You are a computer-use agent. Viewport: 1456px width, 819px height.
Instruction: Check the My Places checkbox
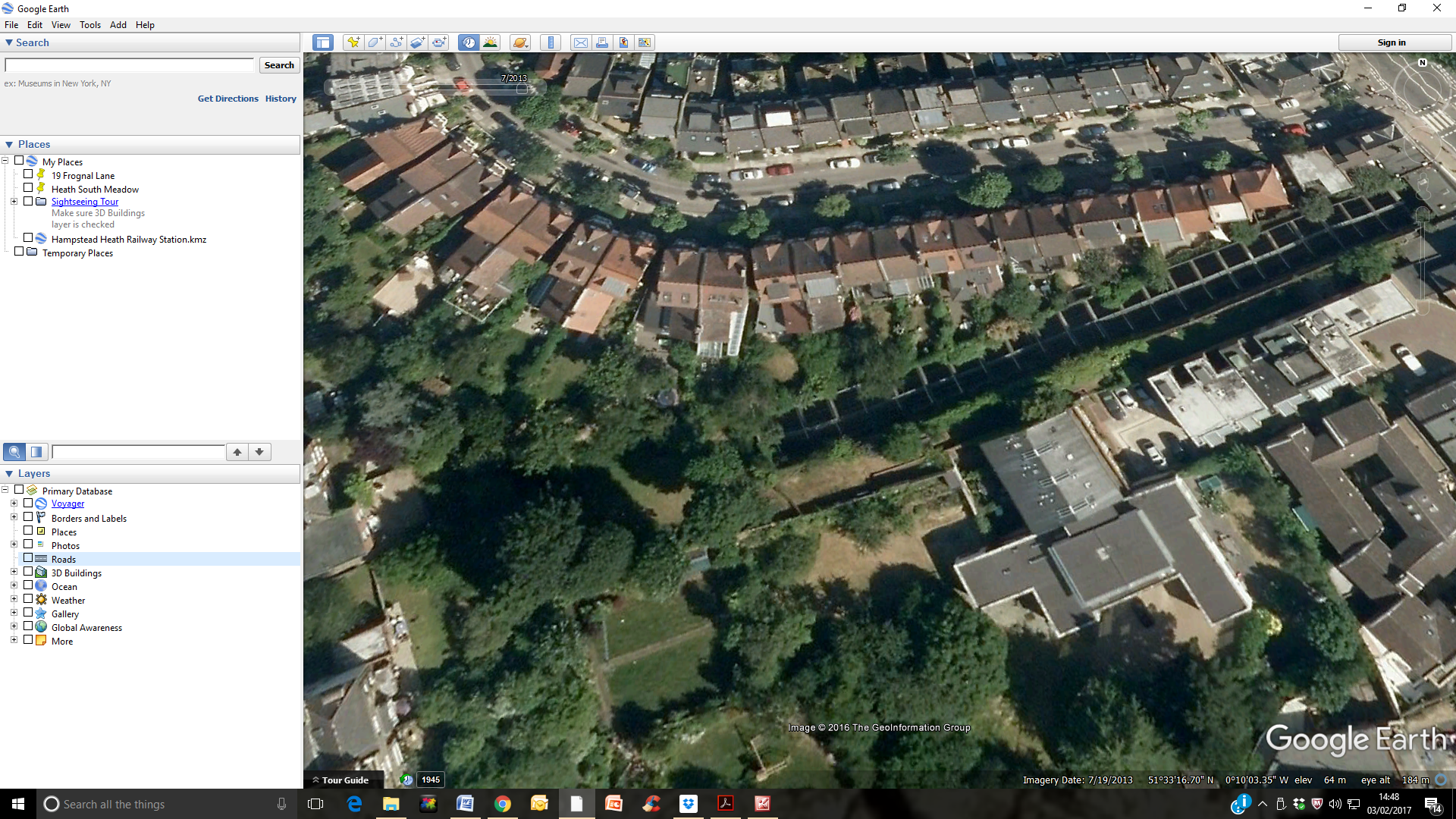[19, 161]
